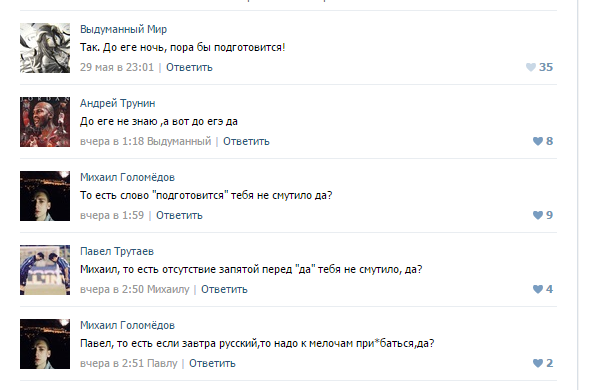Click Ответить under Андрей Трунин's comment

[246, 141]
